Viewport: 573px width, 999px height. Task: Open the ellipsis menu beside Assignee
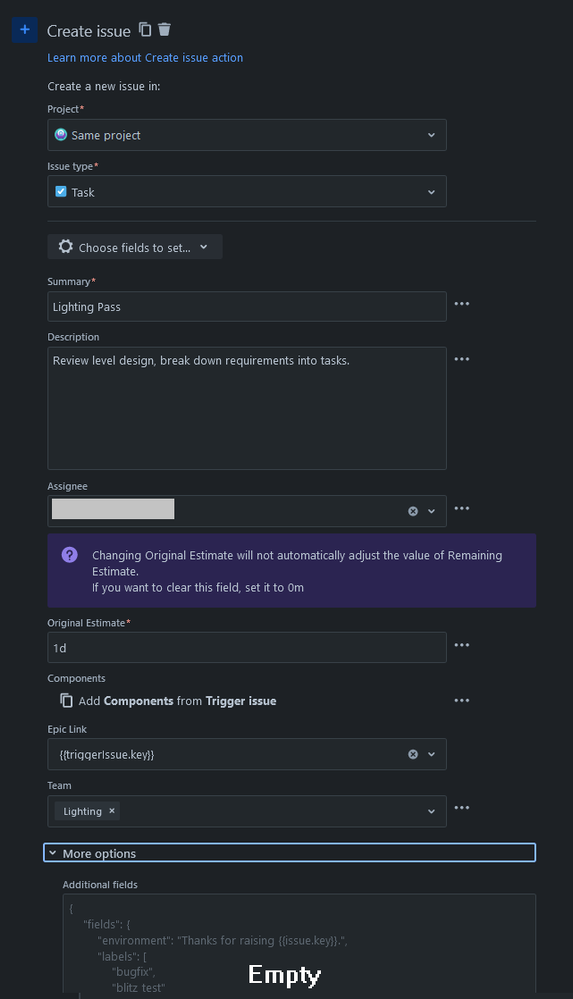(x=461, y=508)
